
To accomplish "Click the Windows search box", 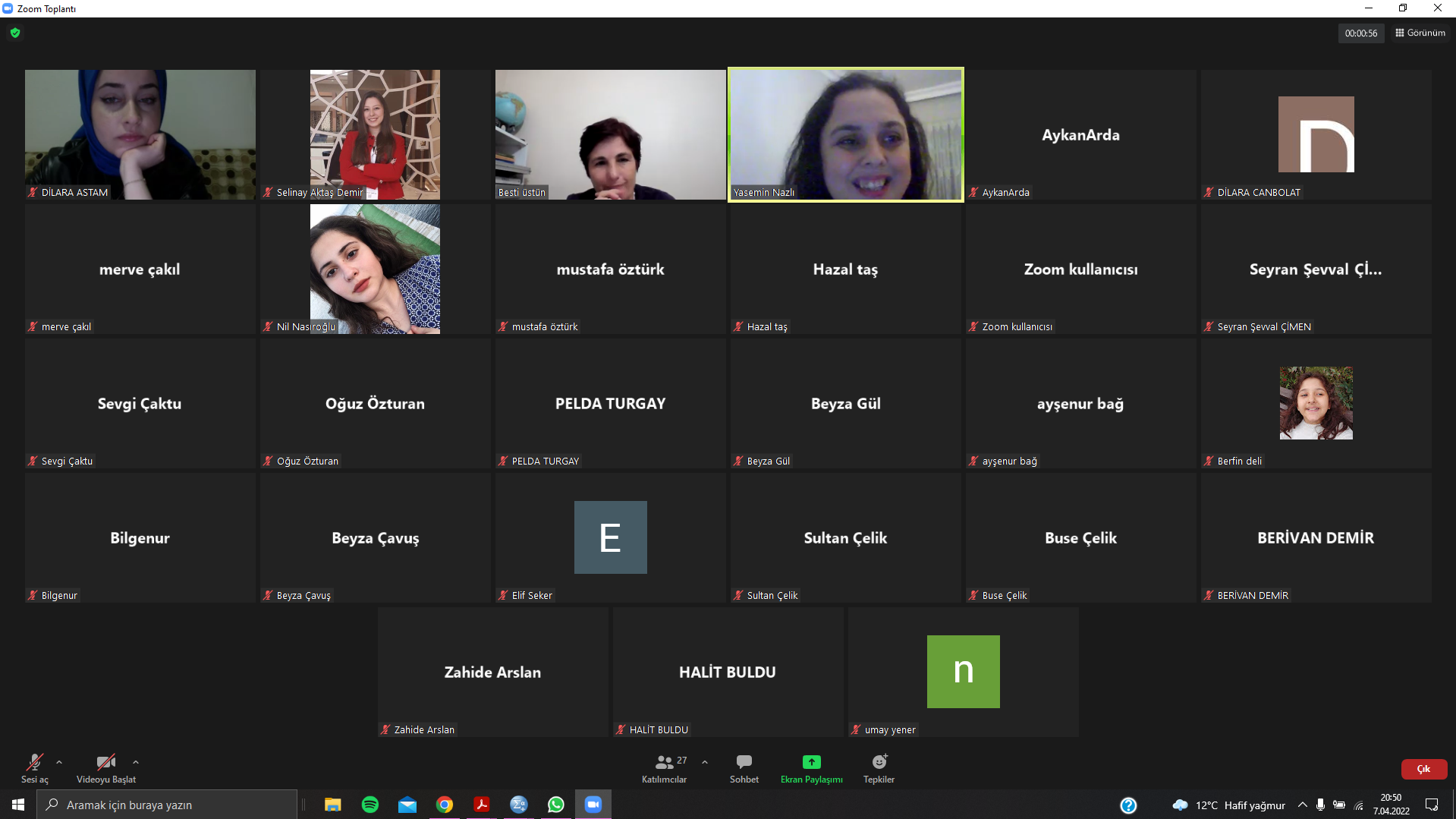I will tap(167, 805).
